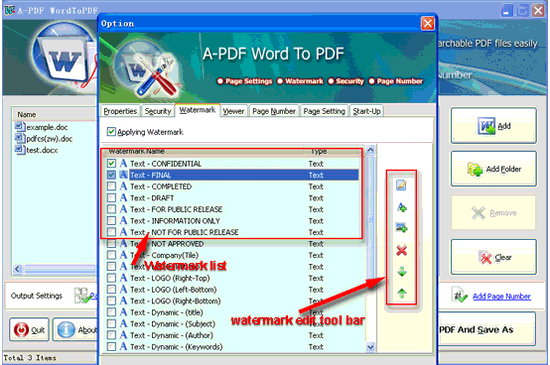Click the A icon of Text - COMPLETED row
This screenshot has height=365, width=550.
coord(123,186)
